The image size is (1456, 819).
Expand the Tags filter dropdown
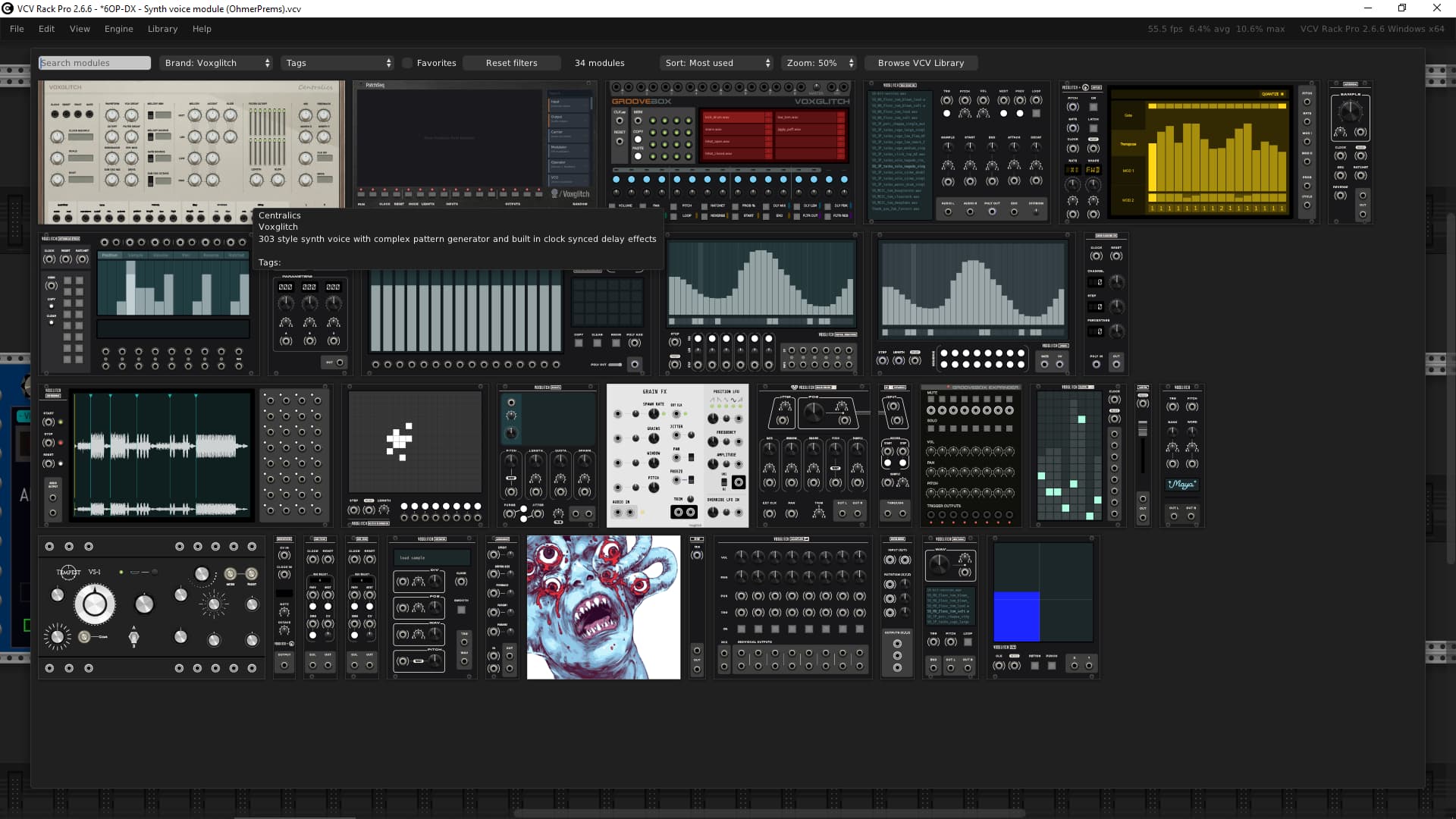tap(337, 63)
